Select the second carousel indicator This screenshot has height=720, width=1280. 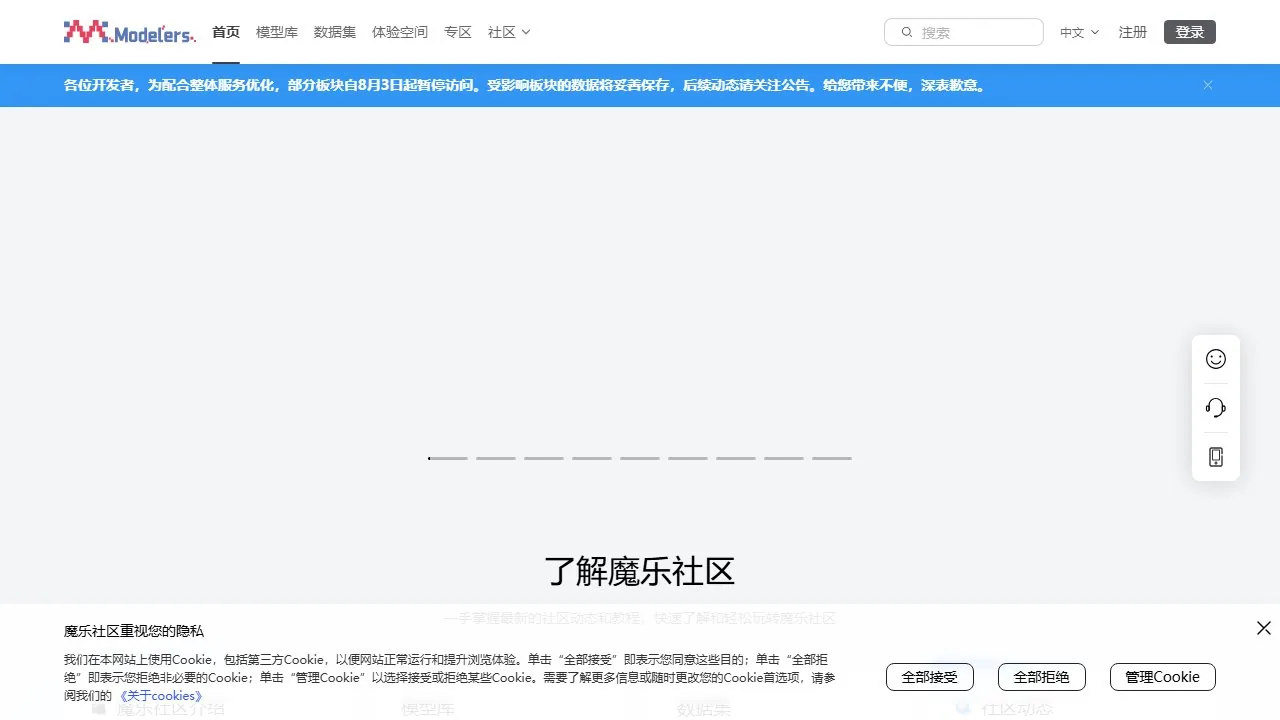496,458
